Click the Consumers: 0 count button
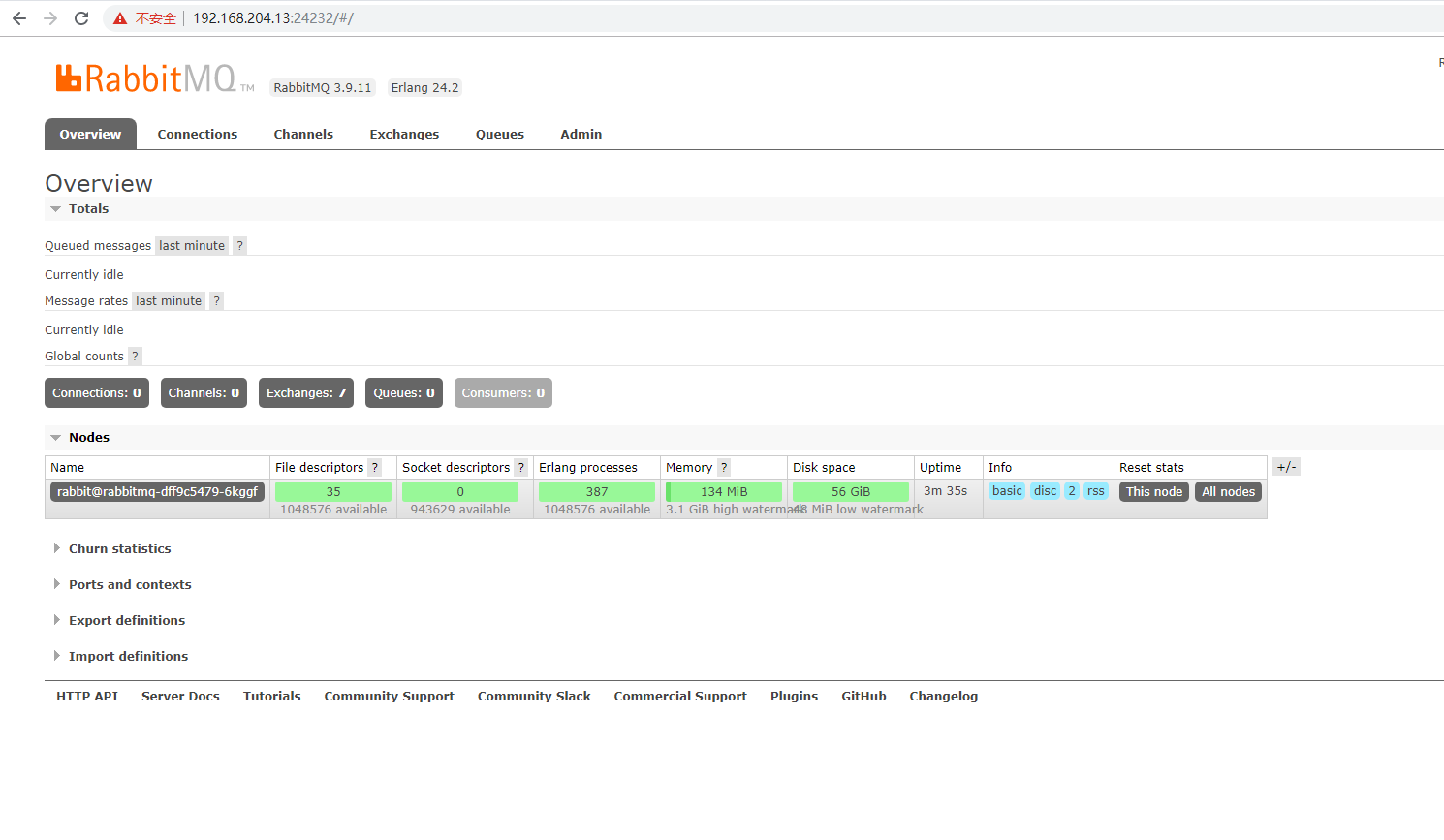The image size is (1444, 840). (x=503, y=392)
